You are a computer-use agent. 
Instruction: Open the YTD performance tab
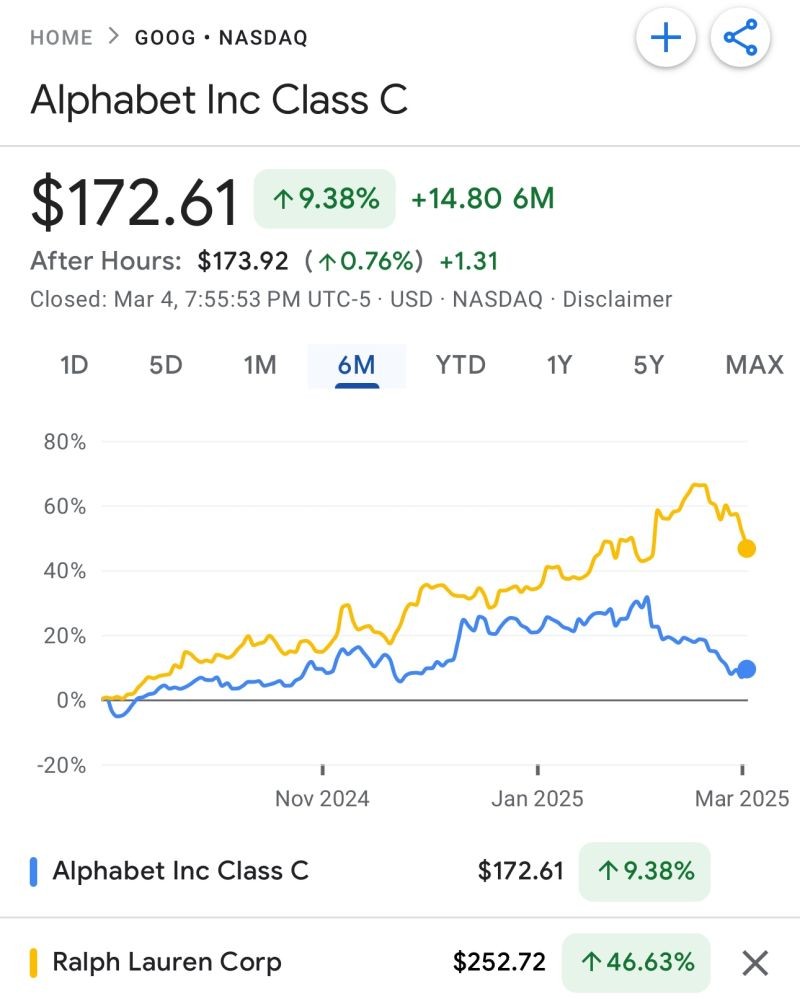[x=458, y=366]
